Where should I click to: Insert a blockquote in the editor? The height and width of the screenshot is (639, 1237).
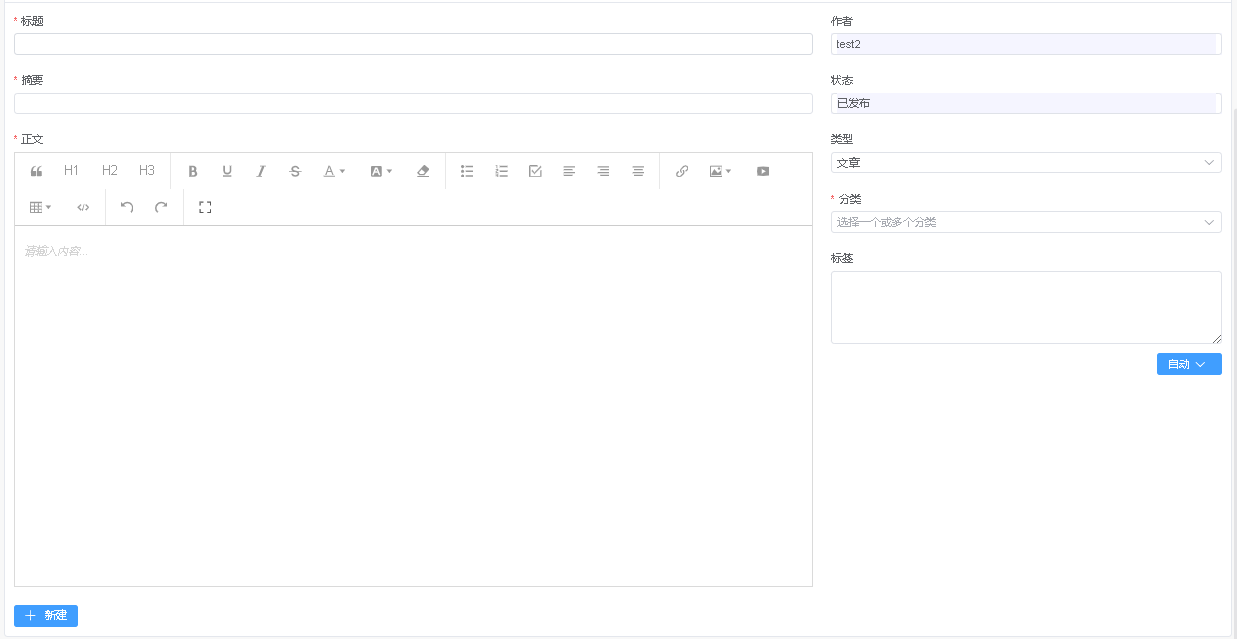click(36, 170)
